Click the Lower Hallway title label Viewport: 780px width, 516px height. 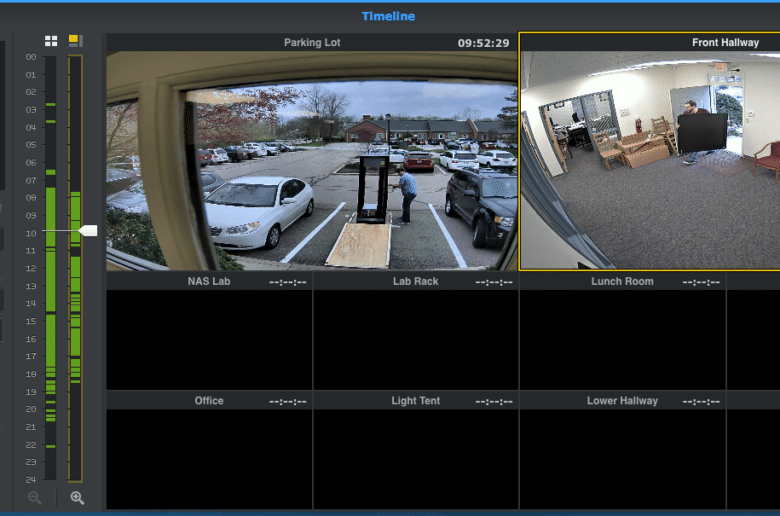pyautogui.click(x=622, y=401)
